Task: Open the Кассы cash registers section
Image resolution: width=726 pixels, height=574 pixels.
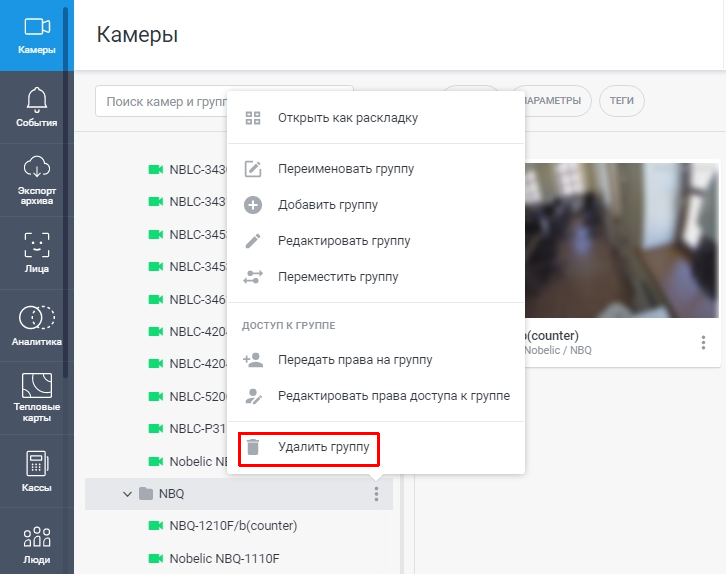Action: tap(37, 471)
